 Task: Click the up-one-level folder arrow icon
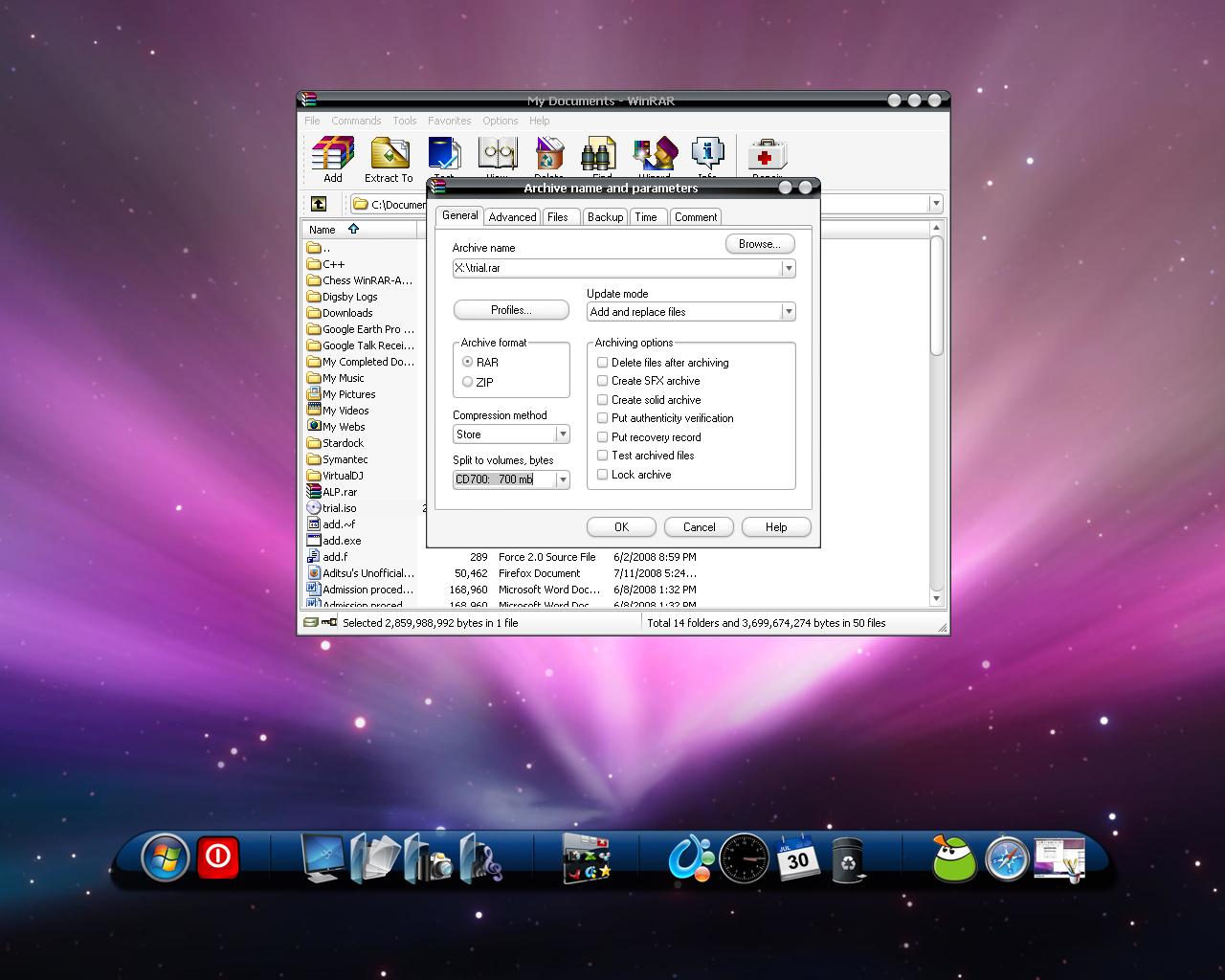pos(319,204)
